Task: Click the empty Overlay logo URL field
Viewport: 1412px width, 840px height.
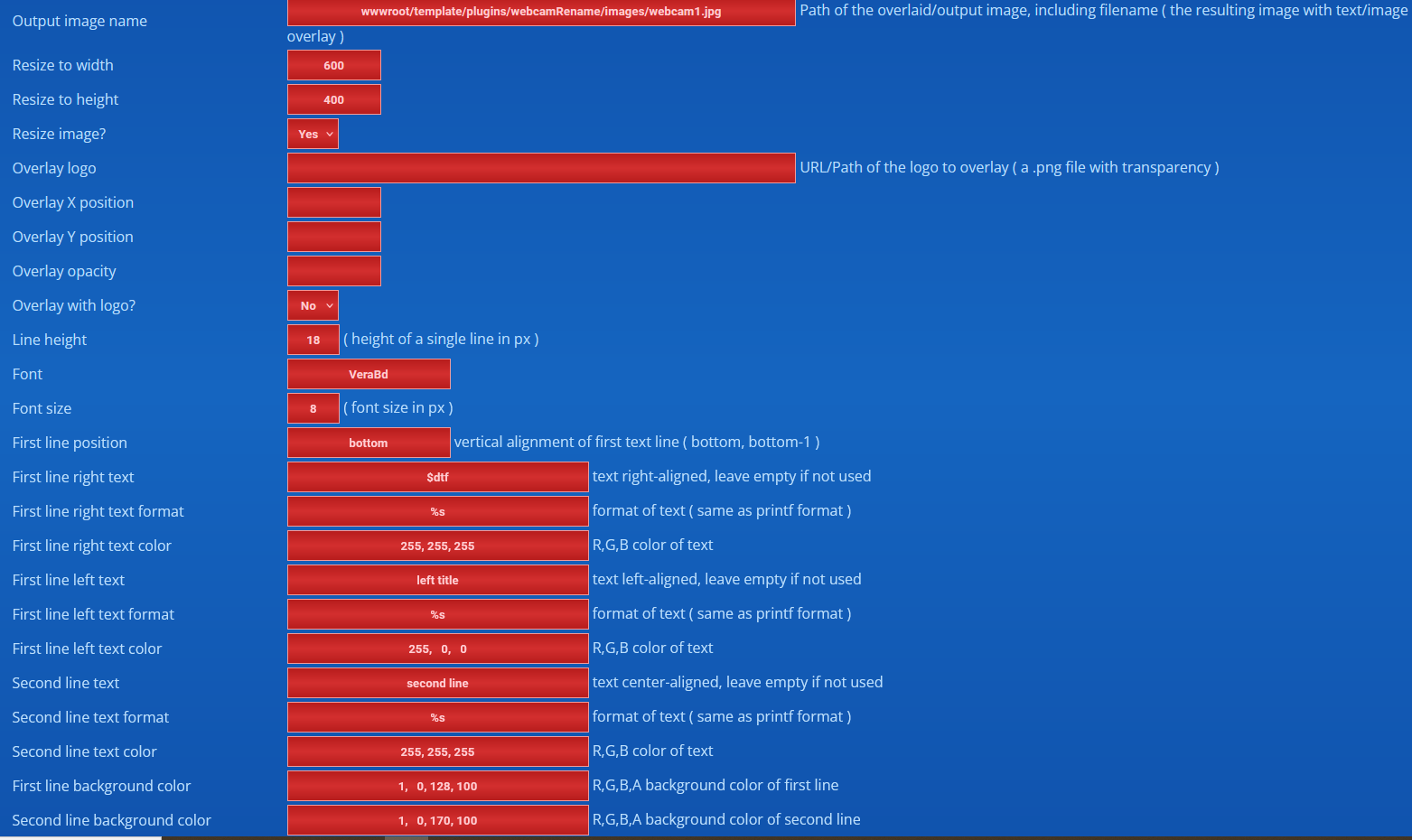Action: point(540,168)
